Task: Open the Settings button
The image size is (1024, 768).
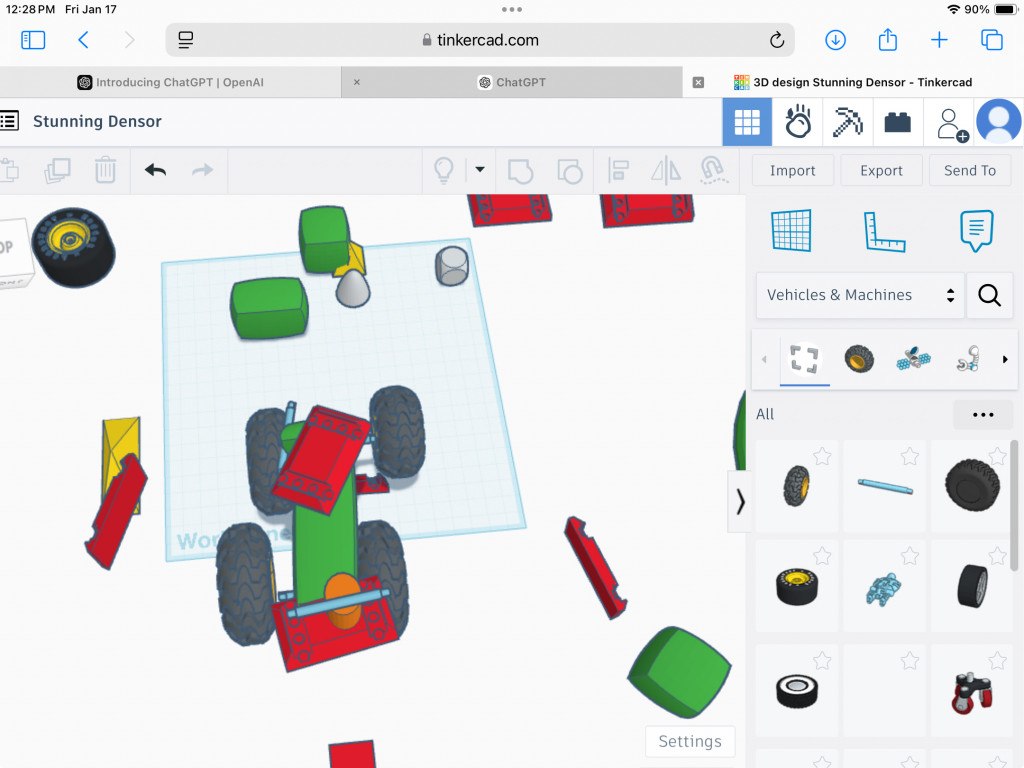Action: [x=689, y=741]
